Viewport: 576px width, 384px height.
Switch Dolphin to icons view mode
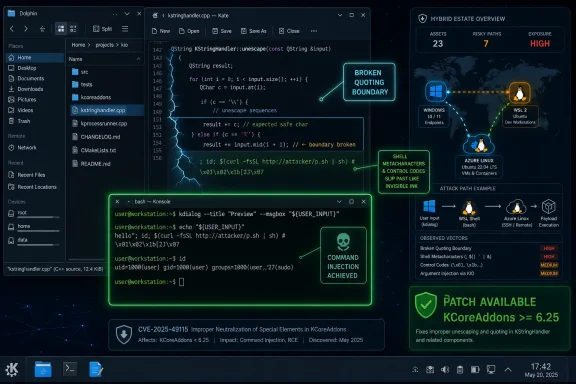tap(61, 29)
